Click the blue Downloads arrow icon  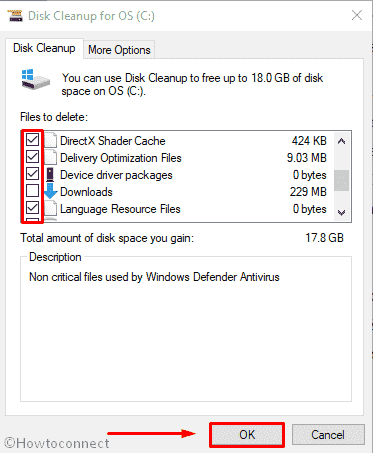pos(50,191)
